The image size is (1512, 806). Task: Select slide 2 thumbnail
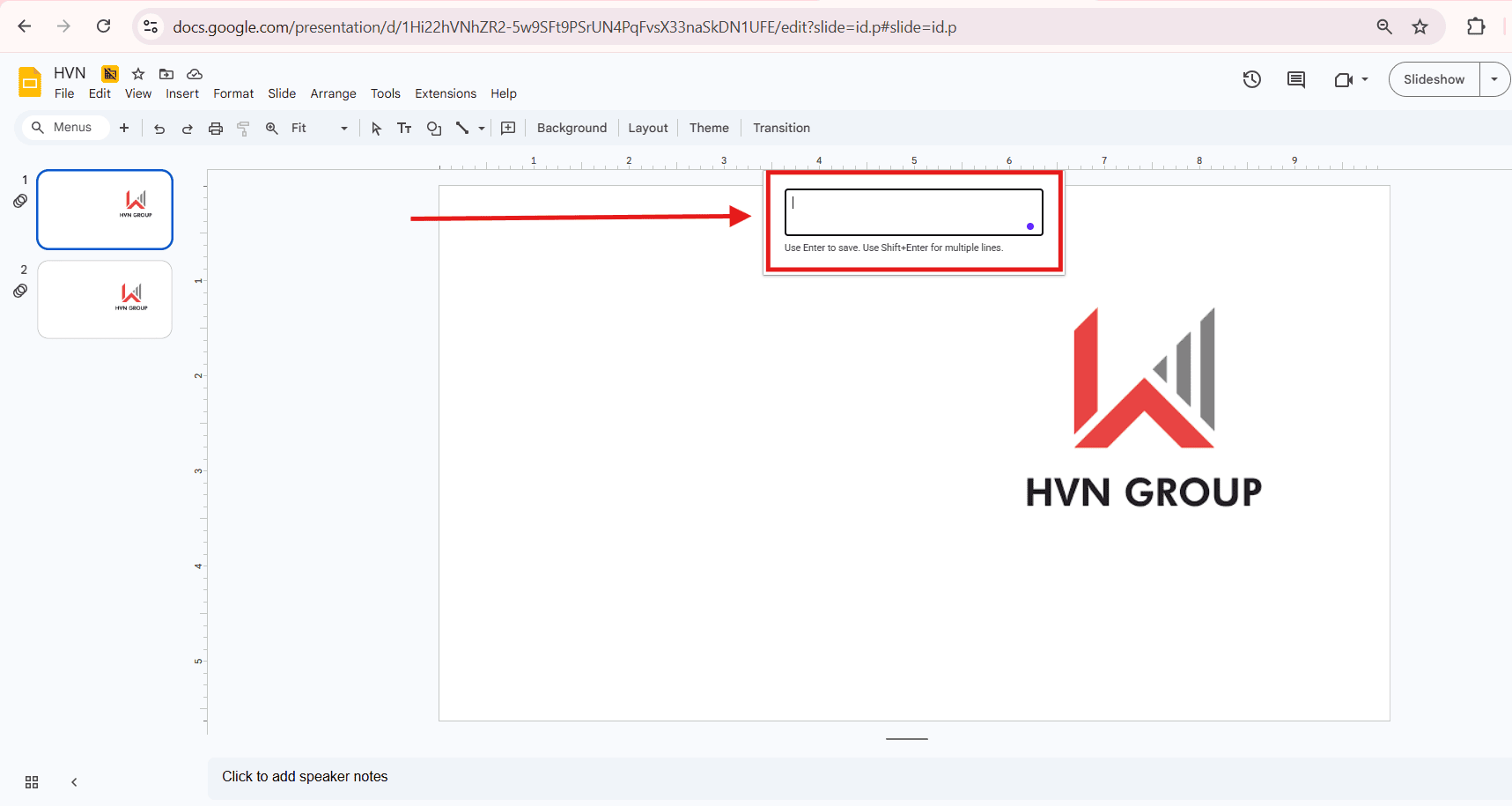click(x=105, y=299)
